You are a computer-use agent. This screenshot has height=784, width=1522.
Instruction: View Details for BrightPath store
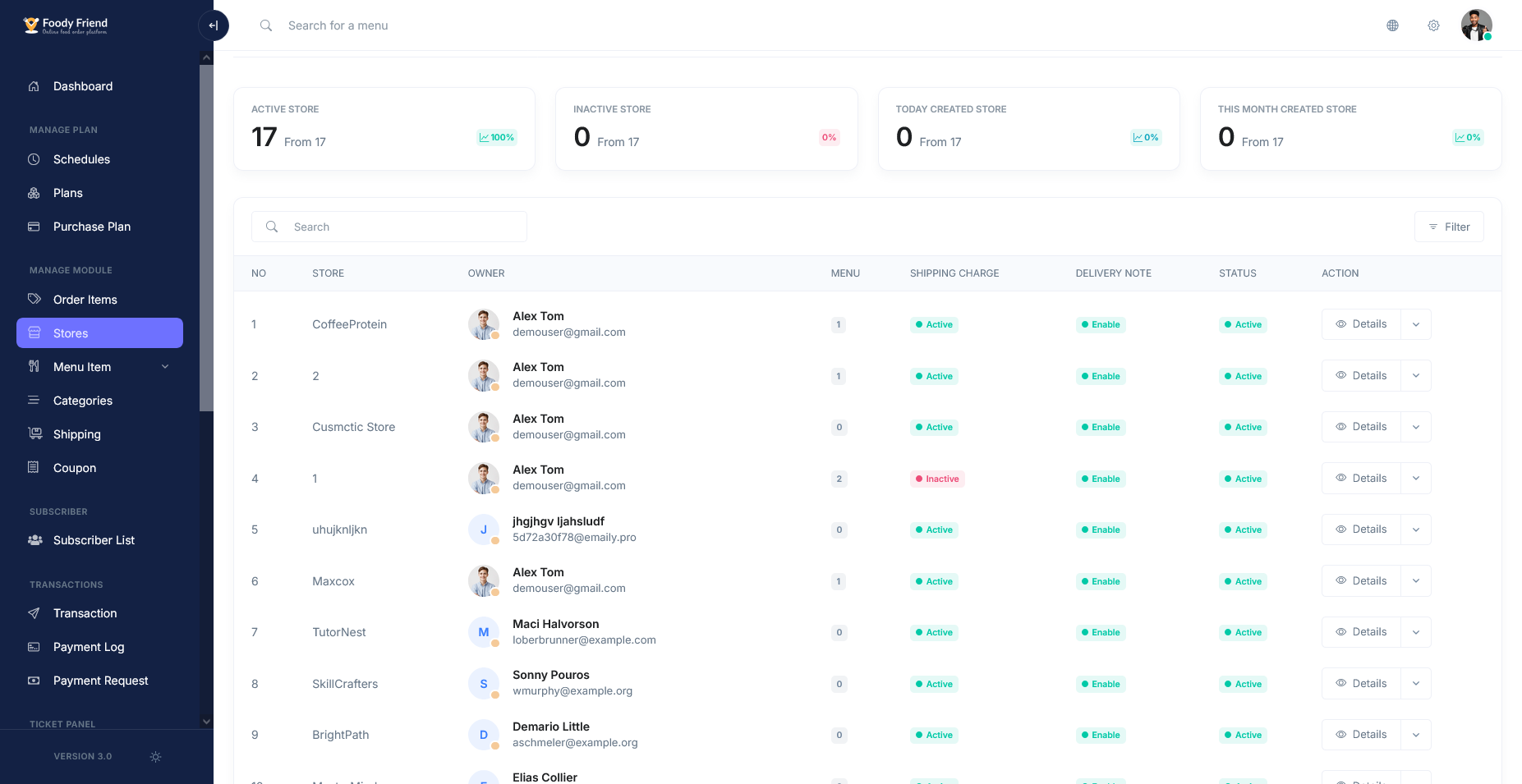[x=1361, y=735]
